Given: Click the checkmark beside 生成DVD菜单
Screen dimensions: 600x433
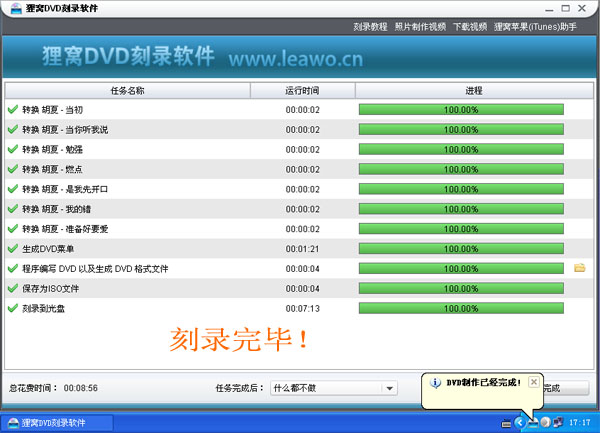Looking at the screenshot, I should tap(13, 249).
